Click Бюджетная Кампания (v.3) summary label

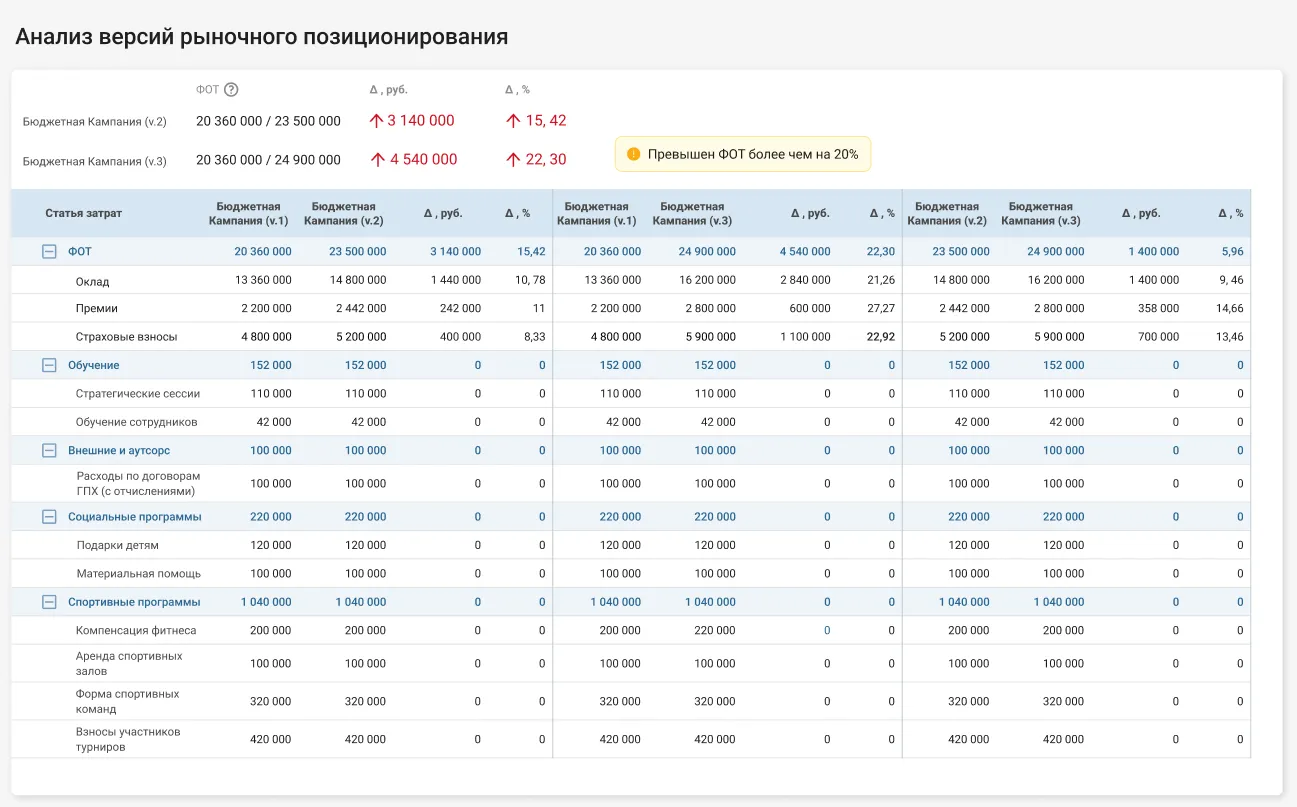tap(95, 161)
